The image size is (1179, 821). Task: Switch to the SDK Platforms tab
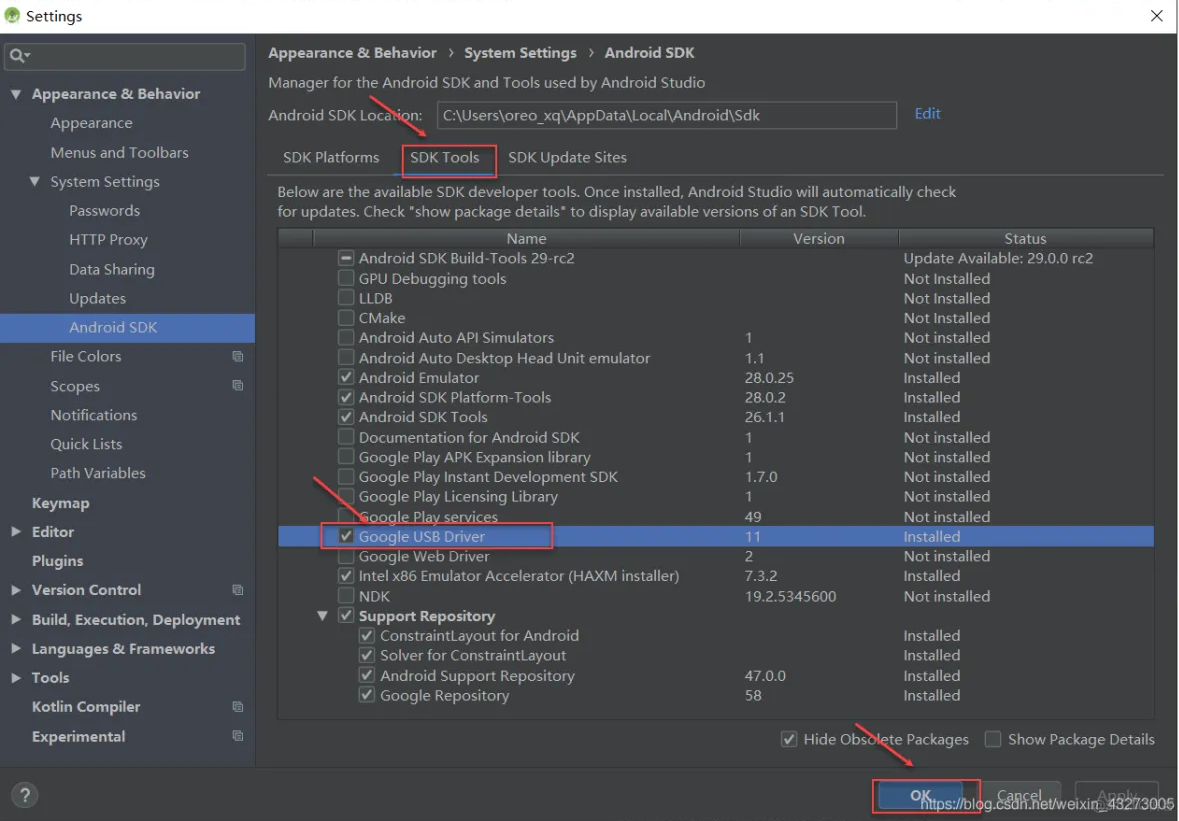[331, 158]
